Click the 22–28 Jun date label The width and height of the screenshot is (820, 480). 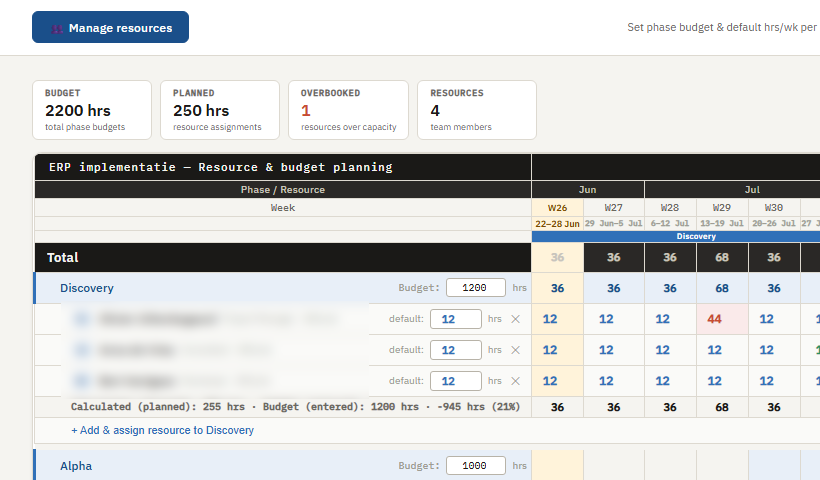[557, 223]
